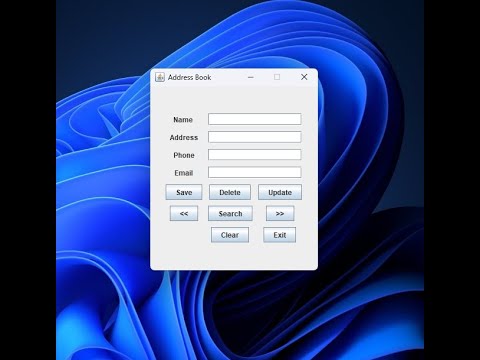
Task: Select the Phone input field
Action: click(255, 154)
